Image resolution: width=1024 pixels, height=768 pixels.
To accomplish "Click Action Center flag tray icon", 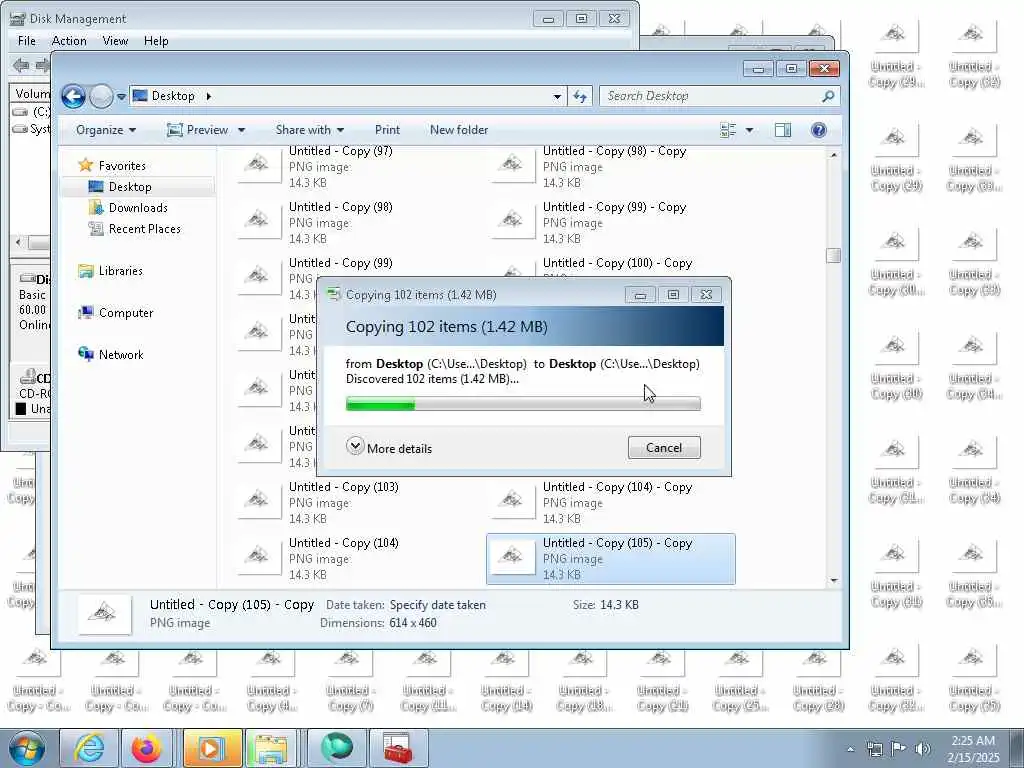I will coord(898,749).
